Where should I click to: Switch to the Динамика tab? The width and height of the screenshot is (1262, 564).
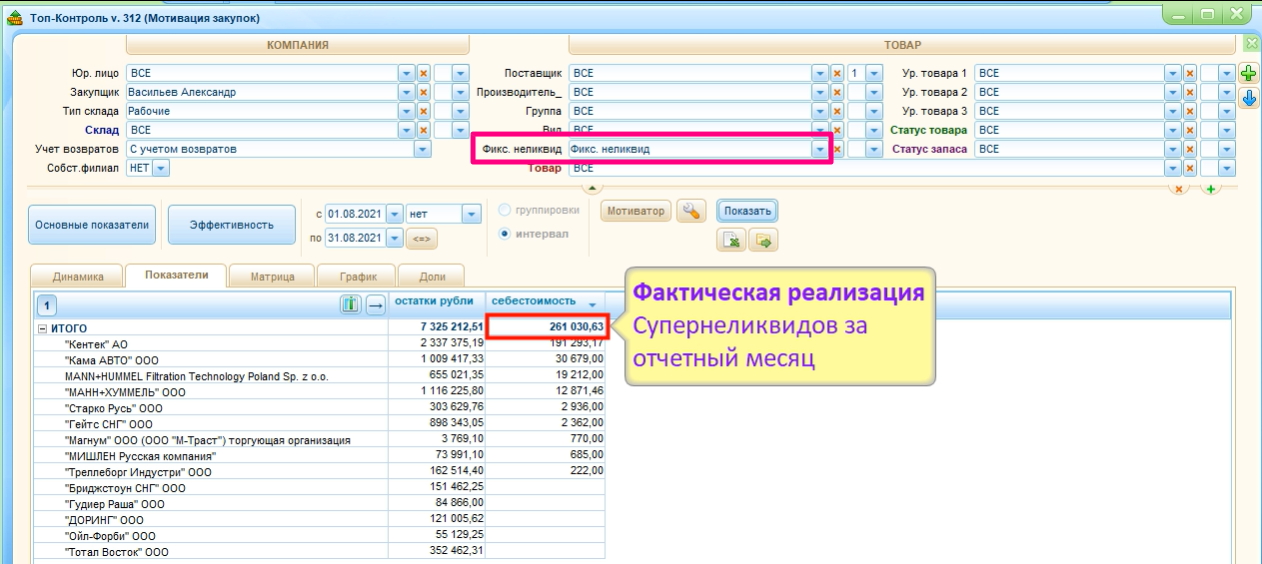coord(76,276)
